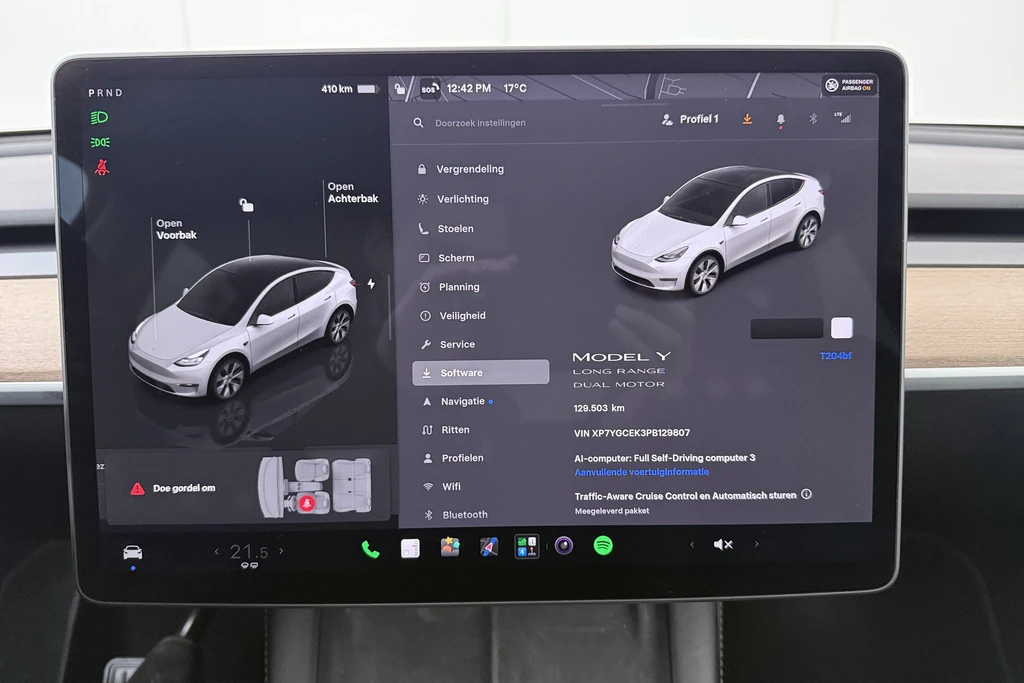Raise volume with right chevron

point(756,543)
